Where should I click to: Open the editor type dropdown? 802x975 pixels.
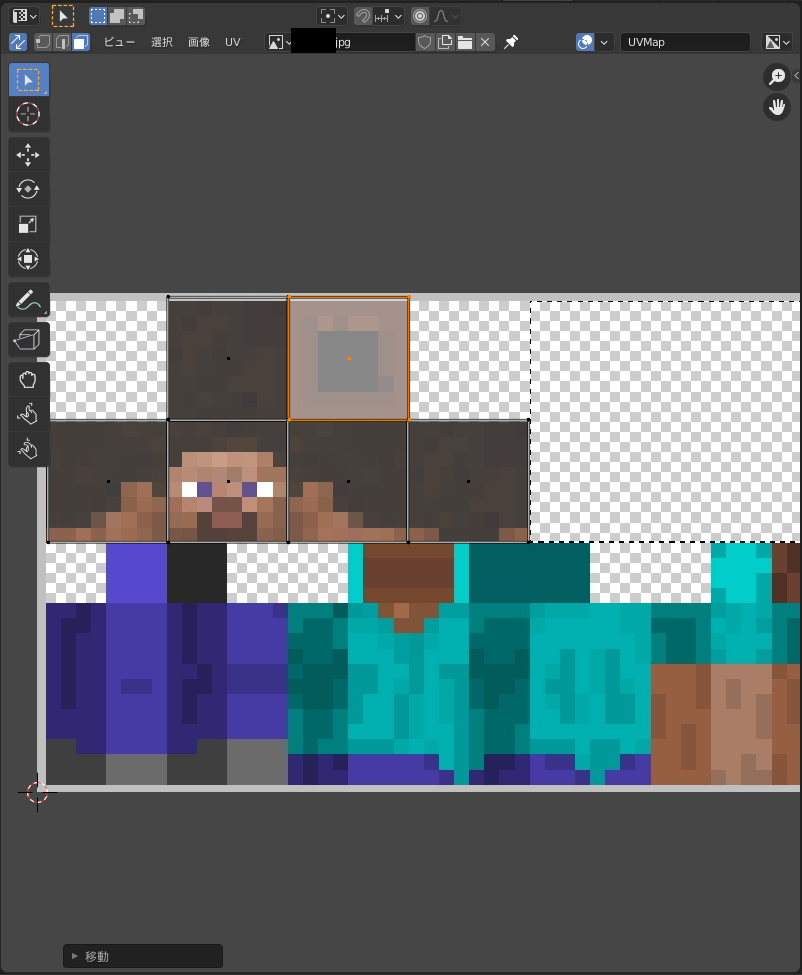click(25, 16)
